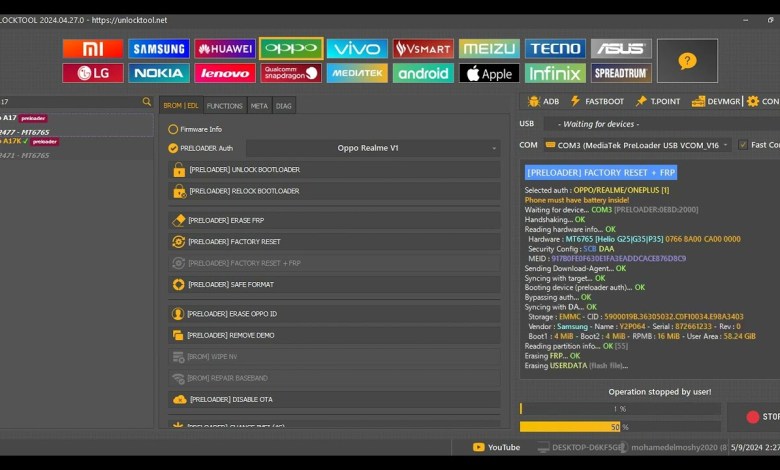Open the CONFIG gear settings
Screen dimensions: 780x470
point(763,101)
